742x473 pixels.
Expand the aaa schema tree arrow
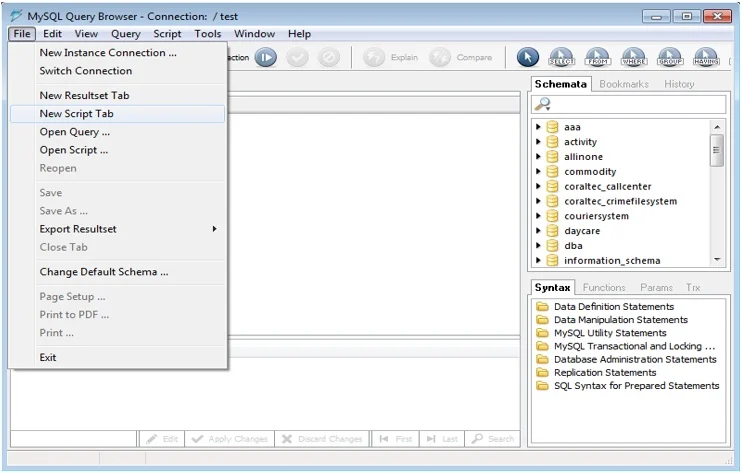(538, 127)
